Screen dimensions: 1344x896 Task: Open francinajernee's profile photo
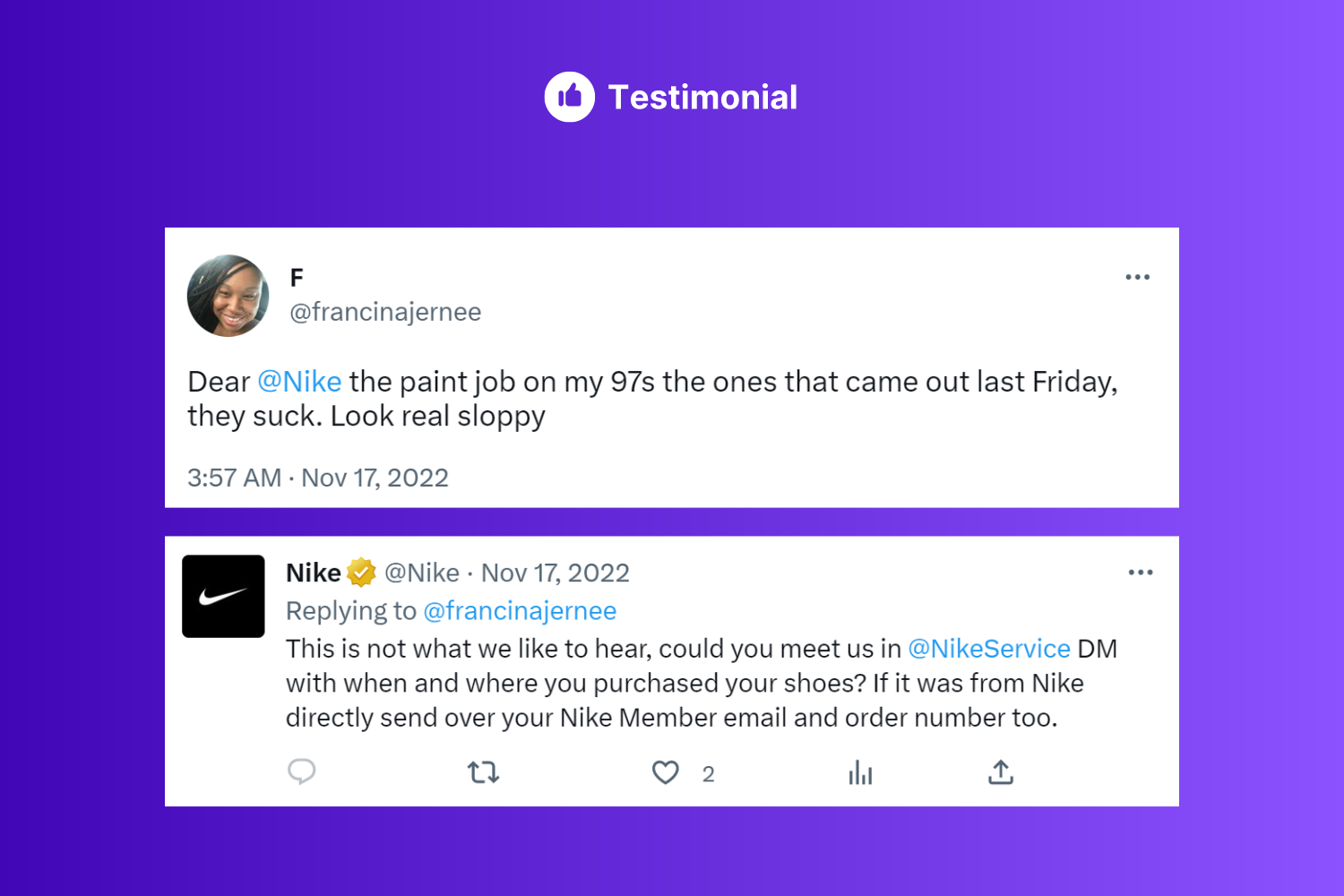coord(228,296)
